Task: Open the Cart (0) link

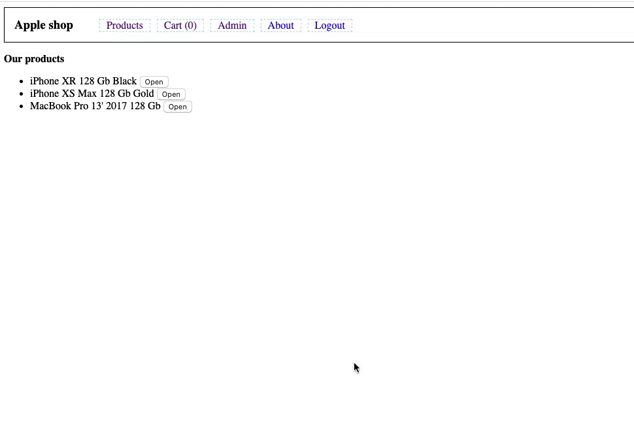Action: [x=180, y=25]
